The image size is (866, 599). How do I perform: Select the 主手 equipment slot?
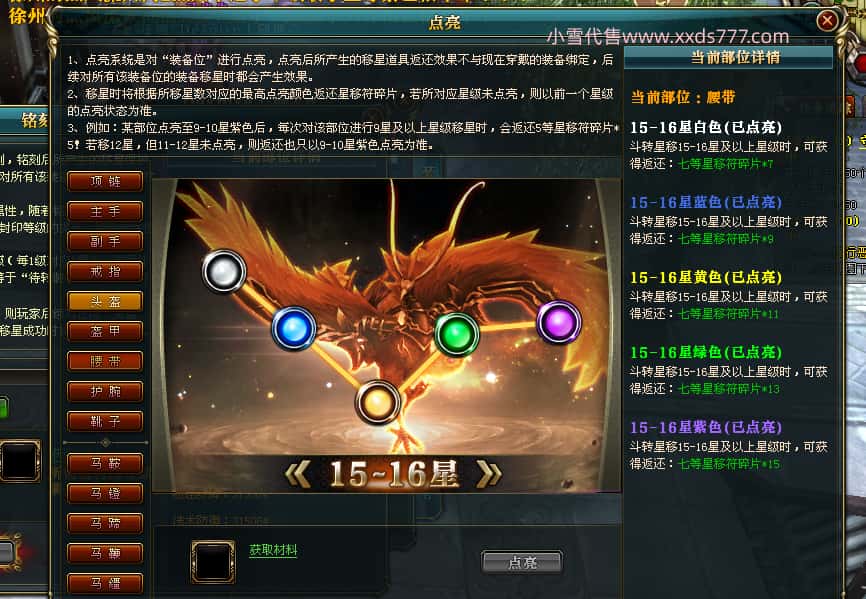pos(105,211)
